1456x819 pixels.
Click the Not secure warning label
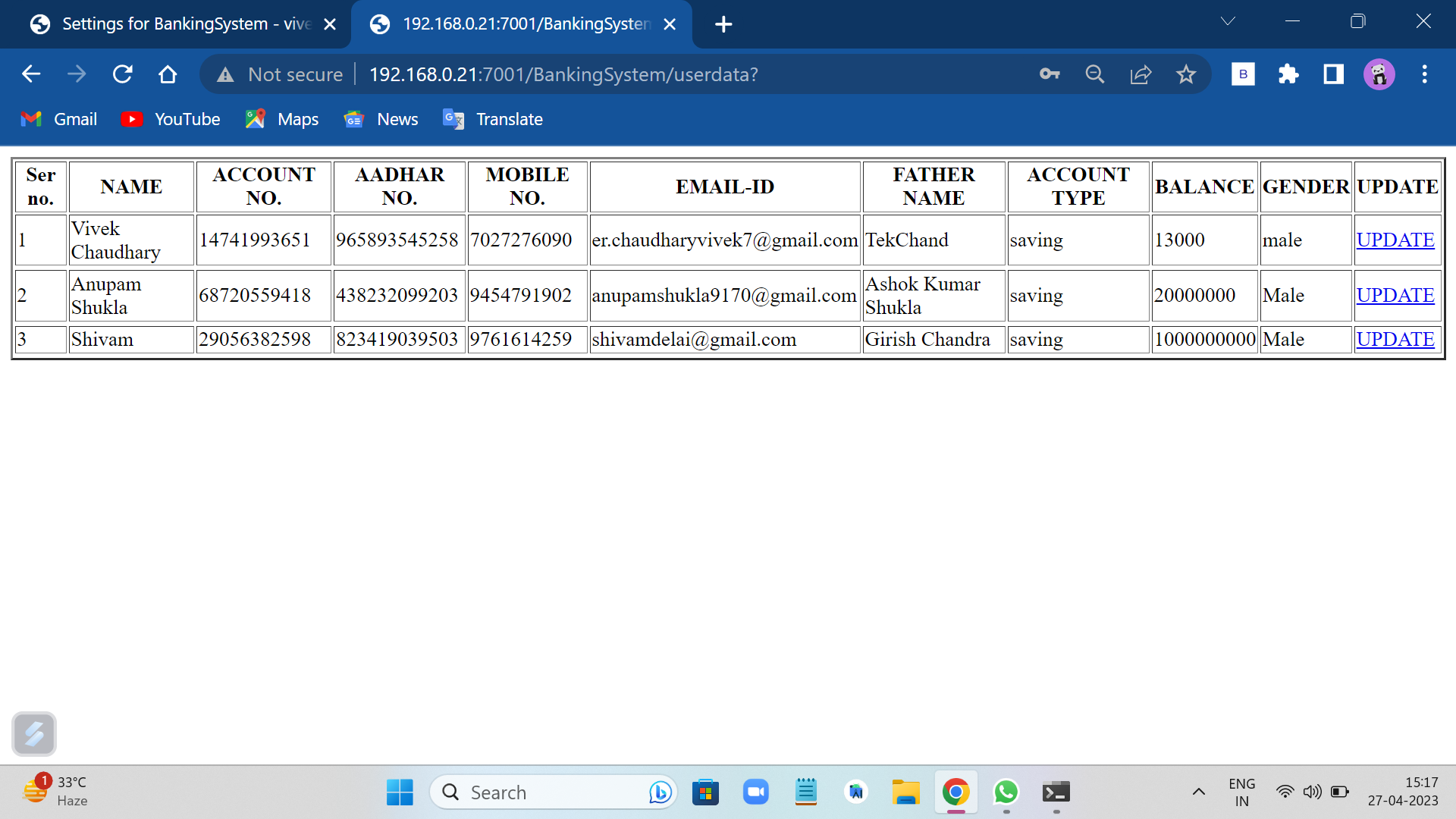pyautogui.click(x=280, y=74)
